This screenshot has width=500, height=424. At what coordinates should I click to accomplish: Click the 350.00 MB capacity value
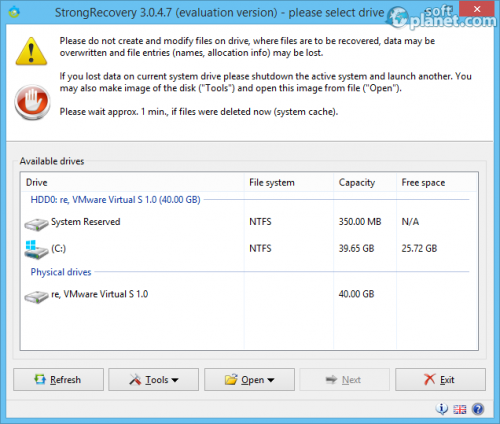(x=360, y=222)
